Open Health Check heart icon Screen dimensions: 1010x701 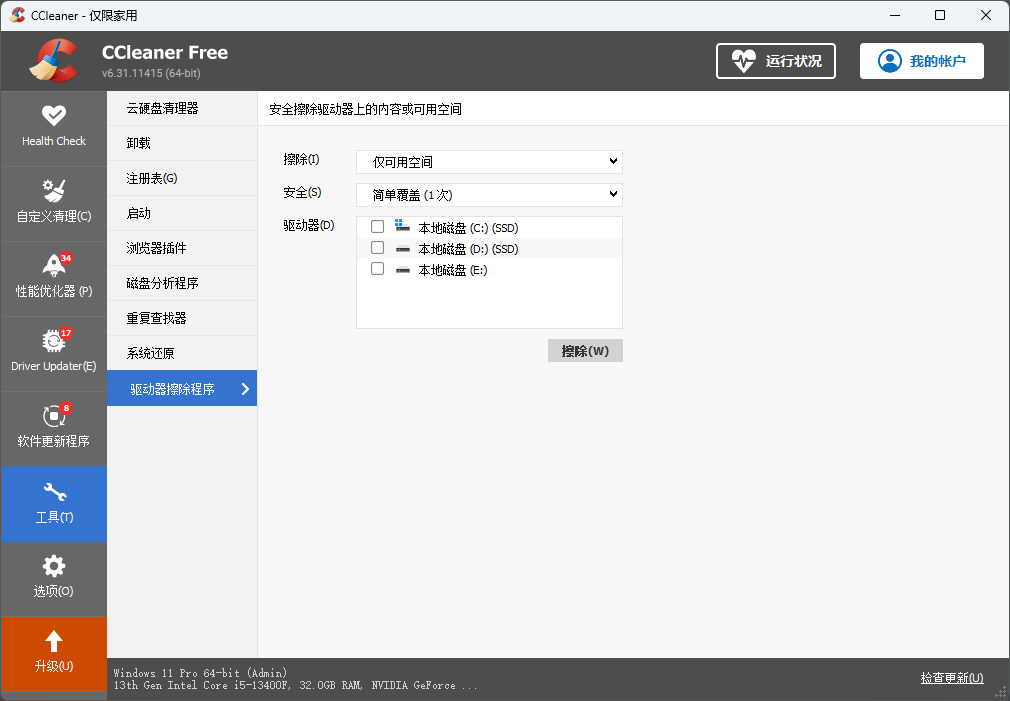coord(53,115)
